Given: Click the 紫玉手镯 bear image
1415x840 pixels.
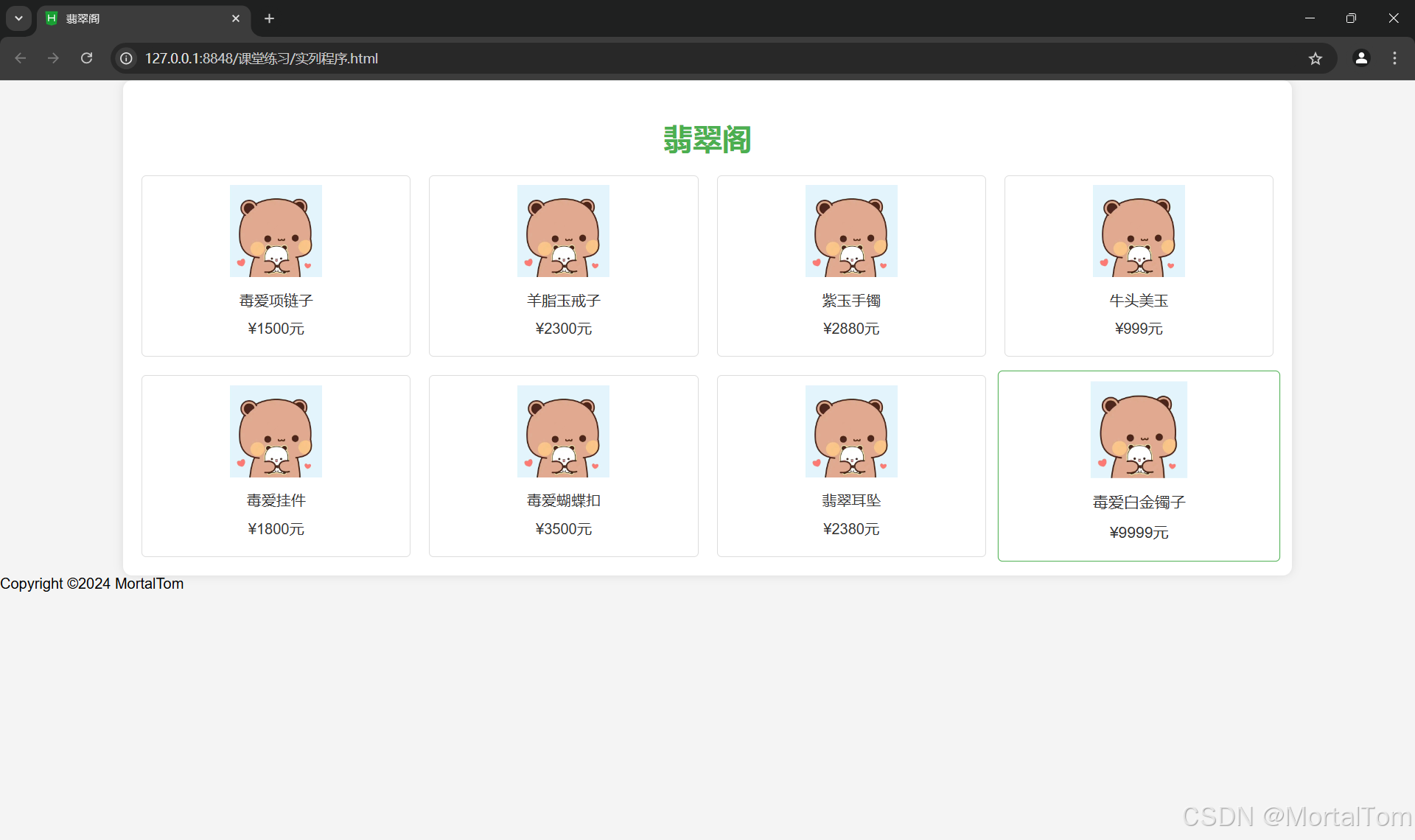Looking at the screenshot, I should pyautogui.click(x=851, y=231).
